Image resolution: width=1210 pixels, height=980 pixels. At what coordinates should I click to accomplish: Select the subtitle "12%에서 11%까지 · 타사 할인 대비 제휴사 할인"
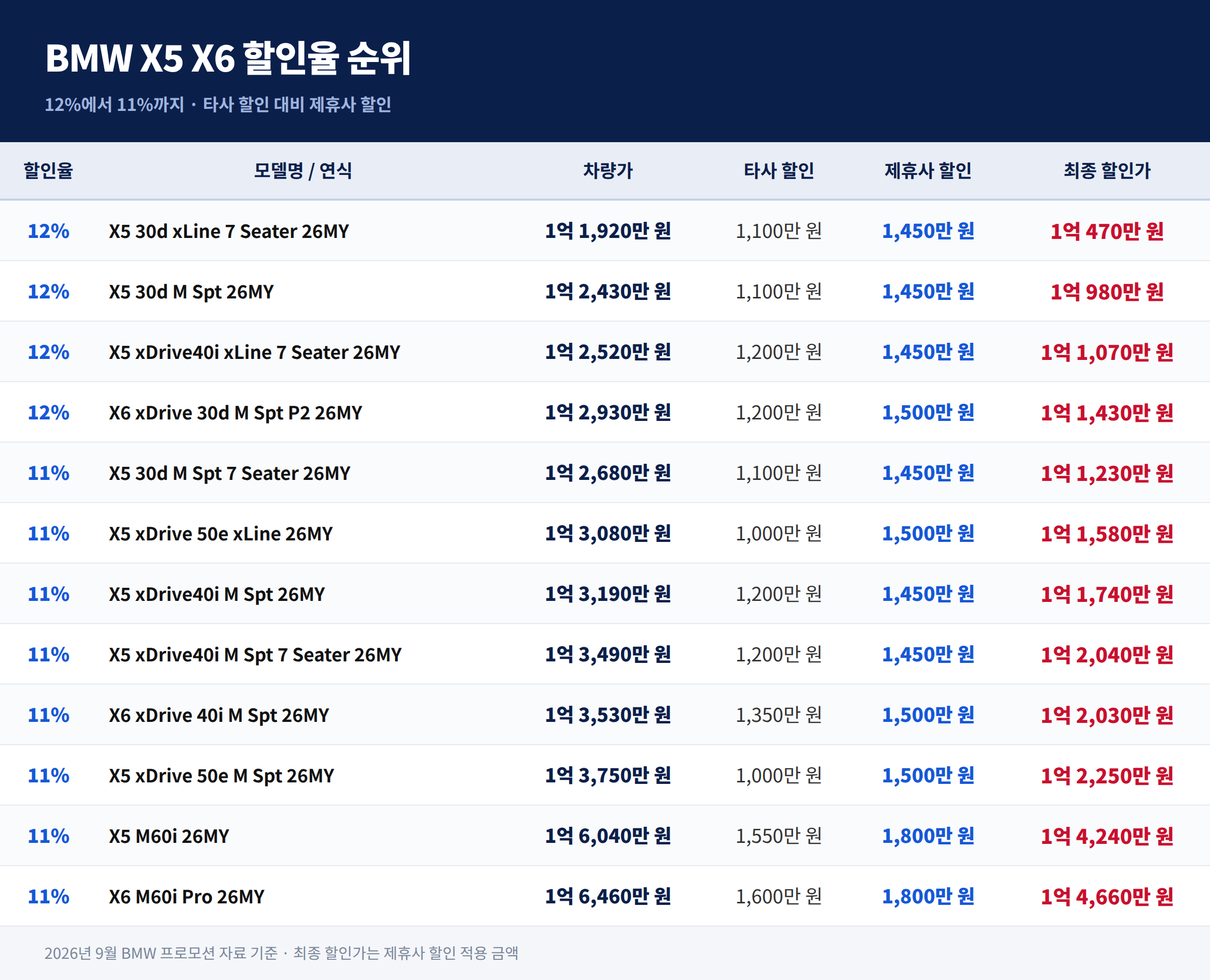pos(218,104)
